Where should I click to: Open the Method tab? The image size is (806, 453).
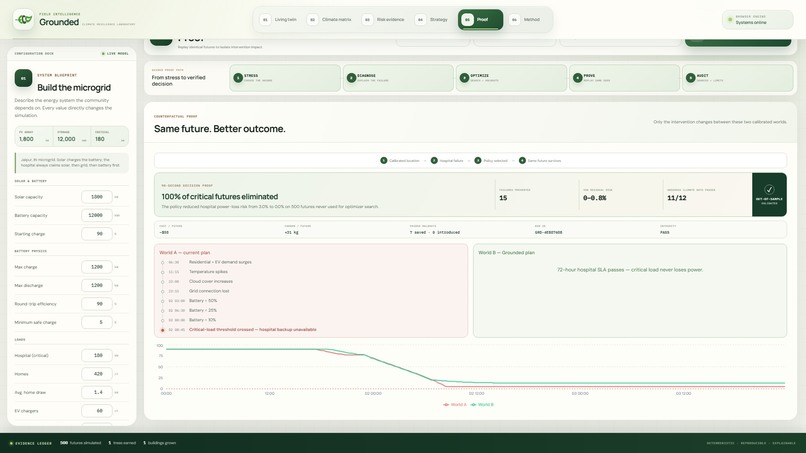[x=525, y=20]
